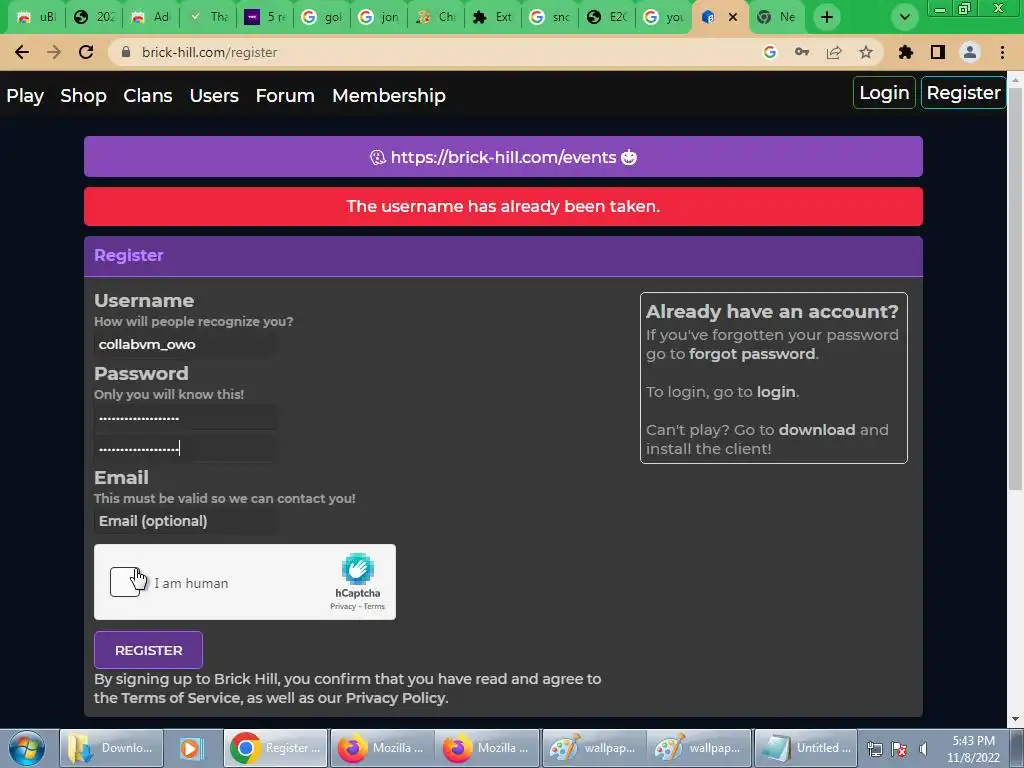Image resolution: width=1024 pixels, height=768 pixels.
Task: Open the saved passwords key icon
Action: click(802, 52)
